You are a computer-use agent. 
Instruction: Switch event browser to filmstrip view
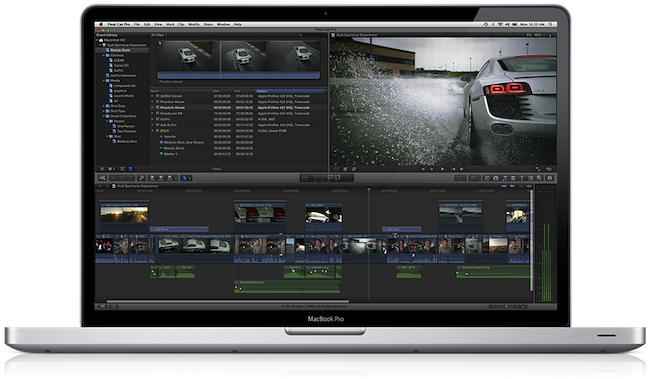pos(122,169)
